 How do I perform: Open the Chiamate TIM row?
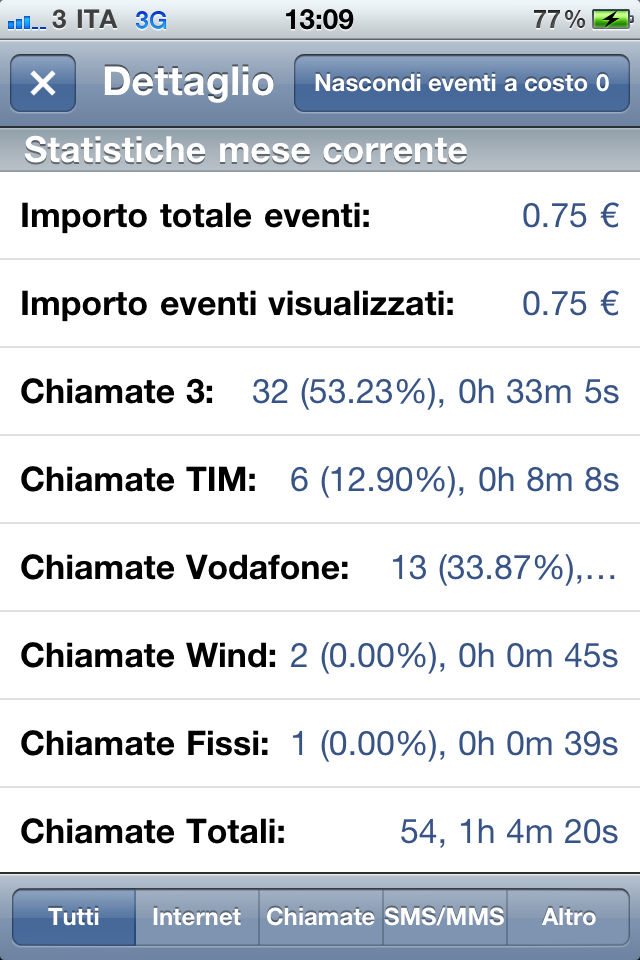(320, 479)
